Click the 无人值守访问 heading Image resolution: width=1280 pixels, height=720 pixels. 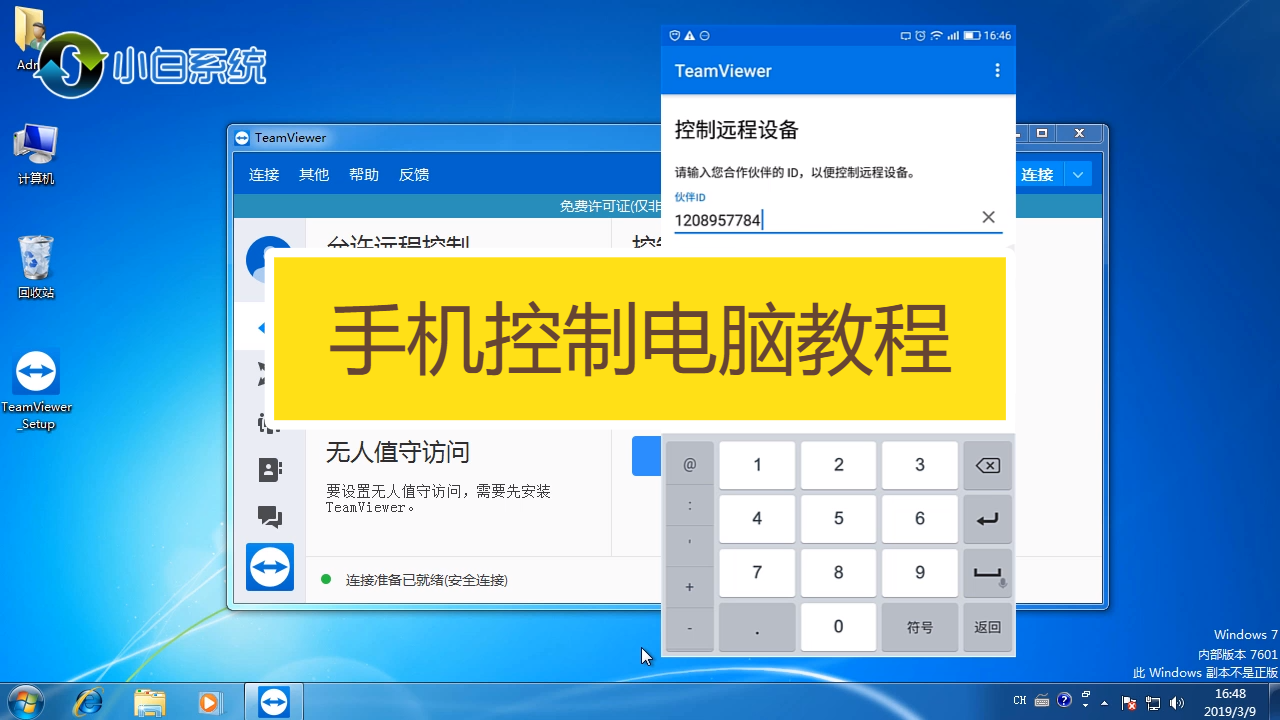[398, 452]
